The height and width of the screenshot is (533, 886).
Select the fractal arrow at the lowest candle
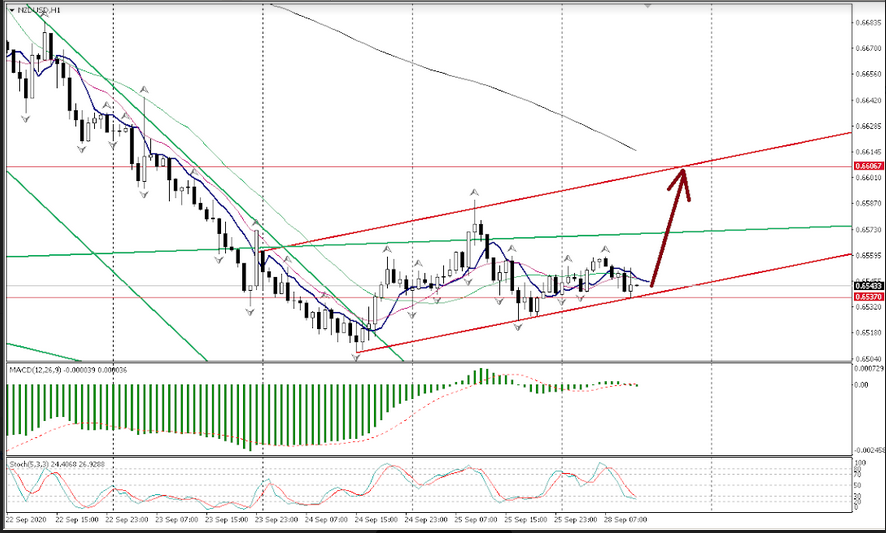pos(356,356)
